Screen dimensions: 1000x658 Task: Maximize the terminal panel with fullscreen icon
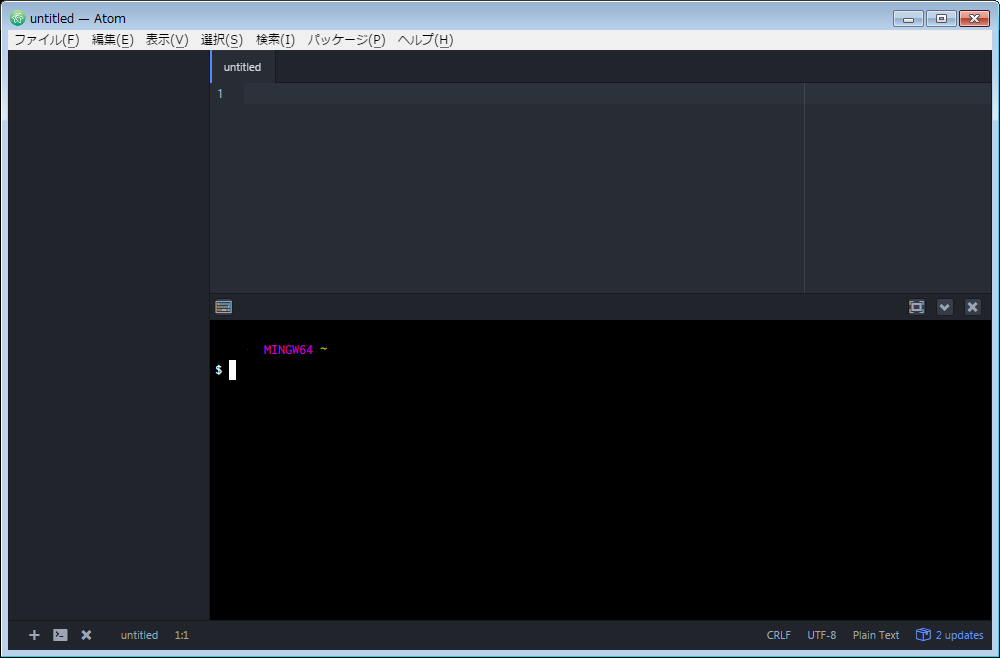(x=916, y=307)
